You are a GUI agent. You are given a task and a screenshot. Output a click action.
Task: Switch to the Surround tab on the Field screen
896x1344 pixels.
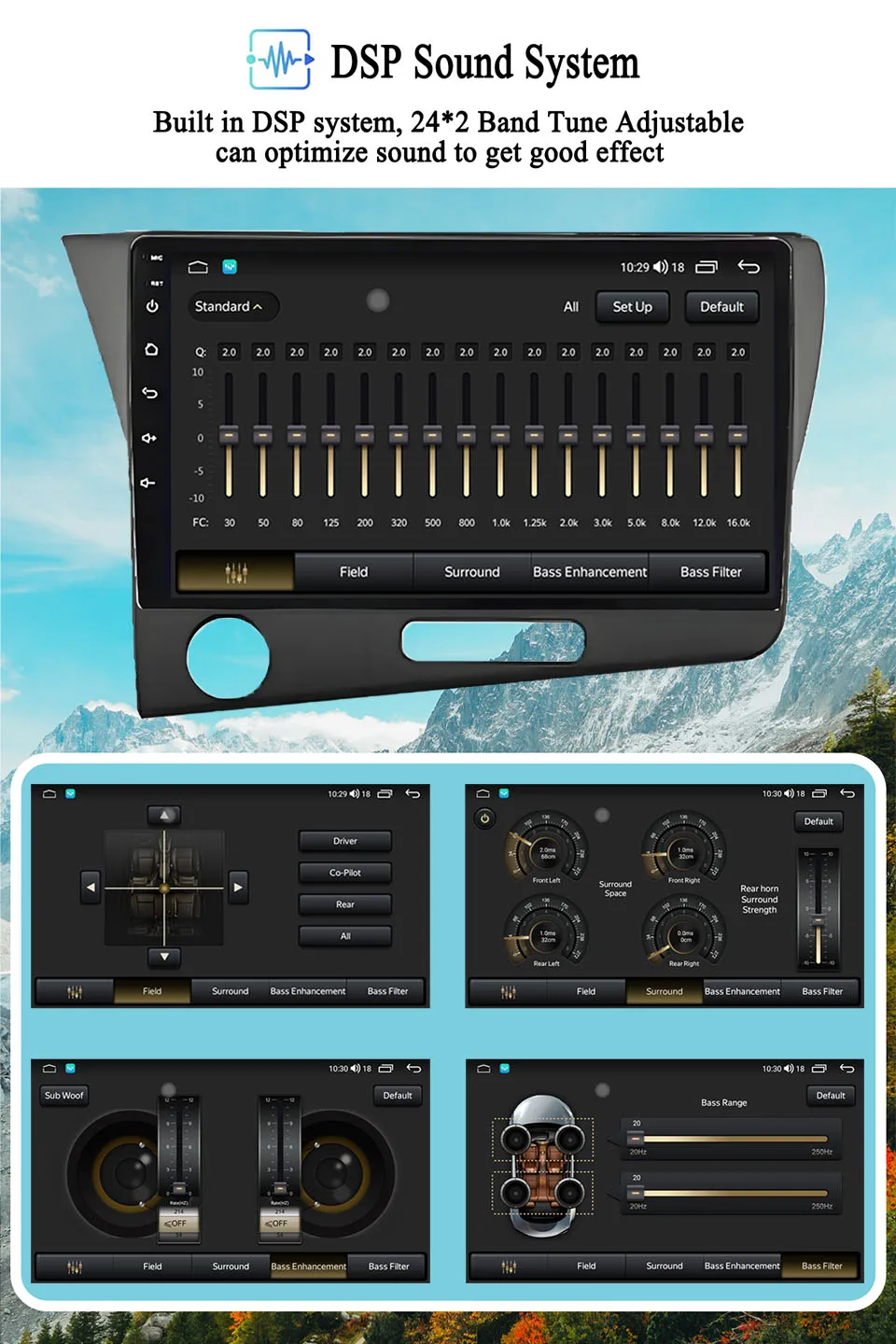pyautogui.click(x=231, y=991)
